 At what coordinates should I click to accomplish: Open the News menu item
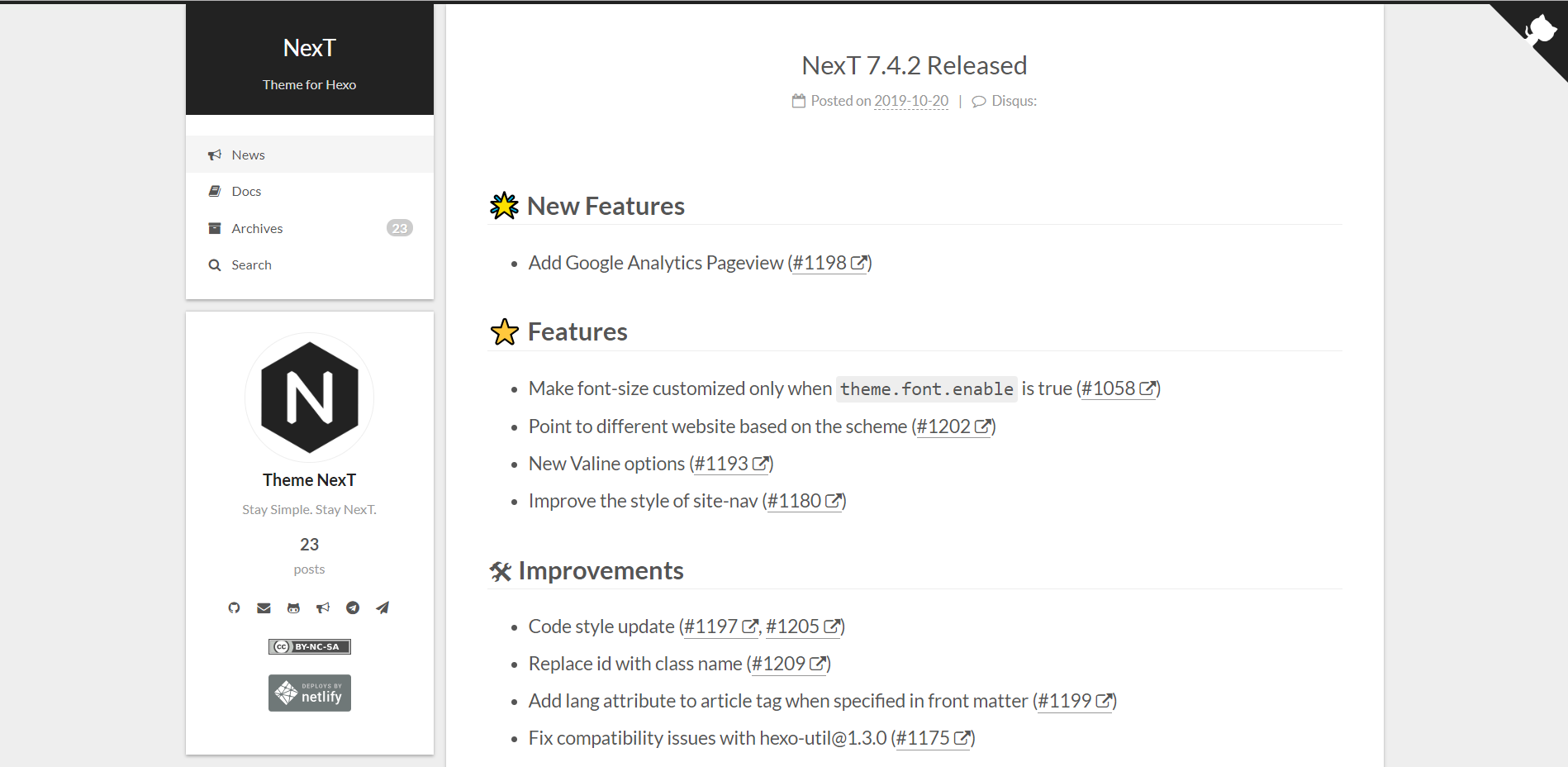248,155
